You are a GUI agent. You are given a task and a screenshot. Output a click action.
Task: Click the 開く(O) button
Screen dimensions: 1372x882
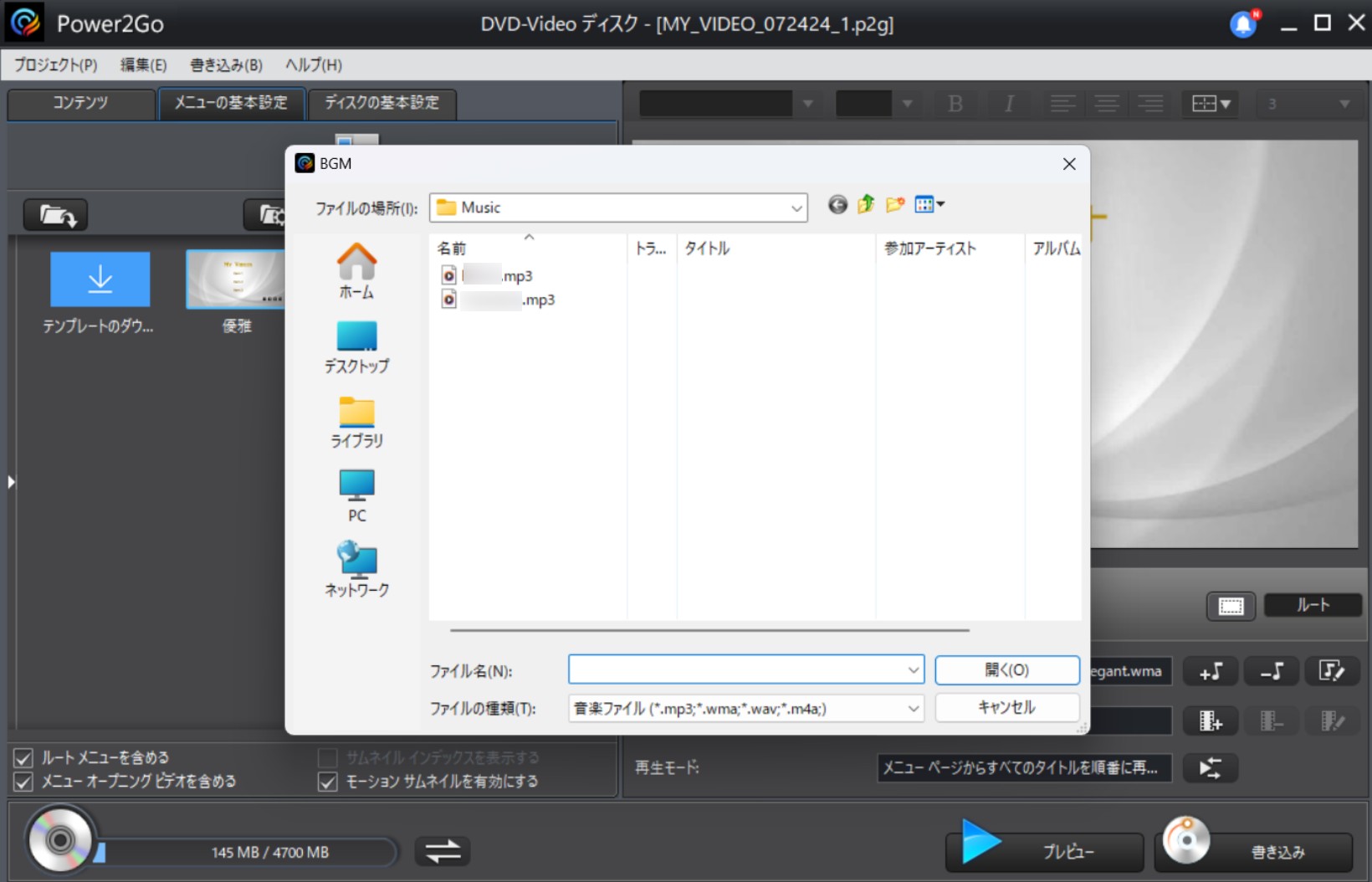[x=1007, y=669]
